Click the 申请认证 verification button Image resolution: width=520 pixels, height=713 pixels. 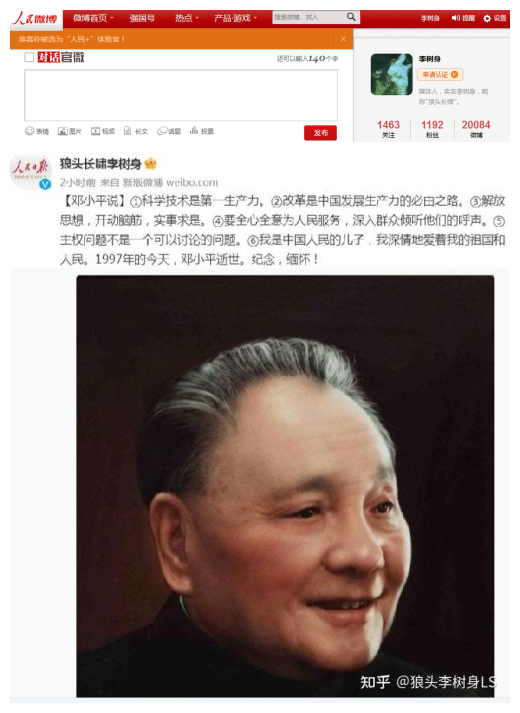pos(440,75)
